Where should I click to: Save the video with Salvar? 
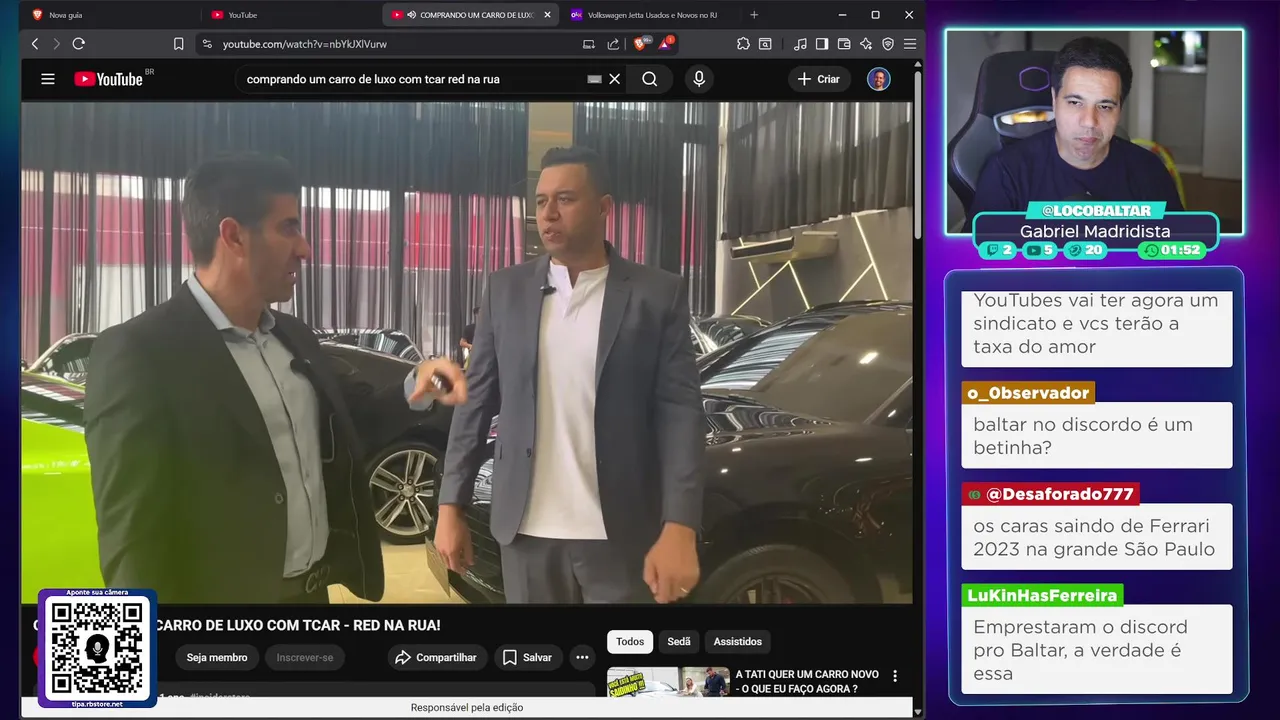point(528,657)
